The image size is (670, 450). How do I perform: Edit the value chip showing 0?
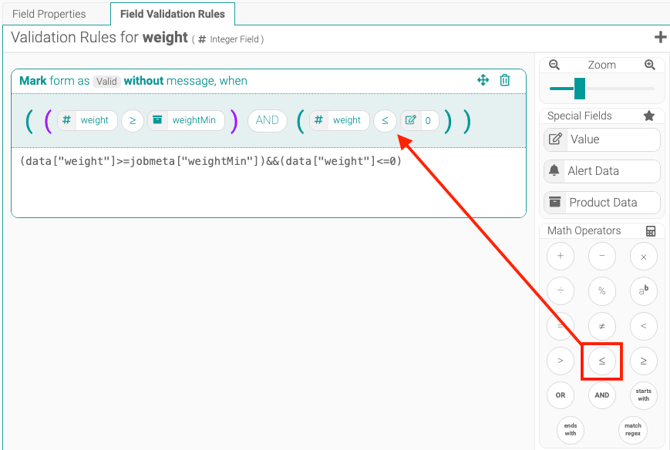[x=419, y=120]
